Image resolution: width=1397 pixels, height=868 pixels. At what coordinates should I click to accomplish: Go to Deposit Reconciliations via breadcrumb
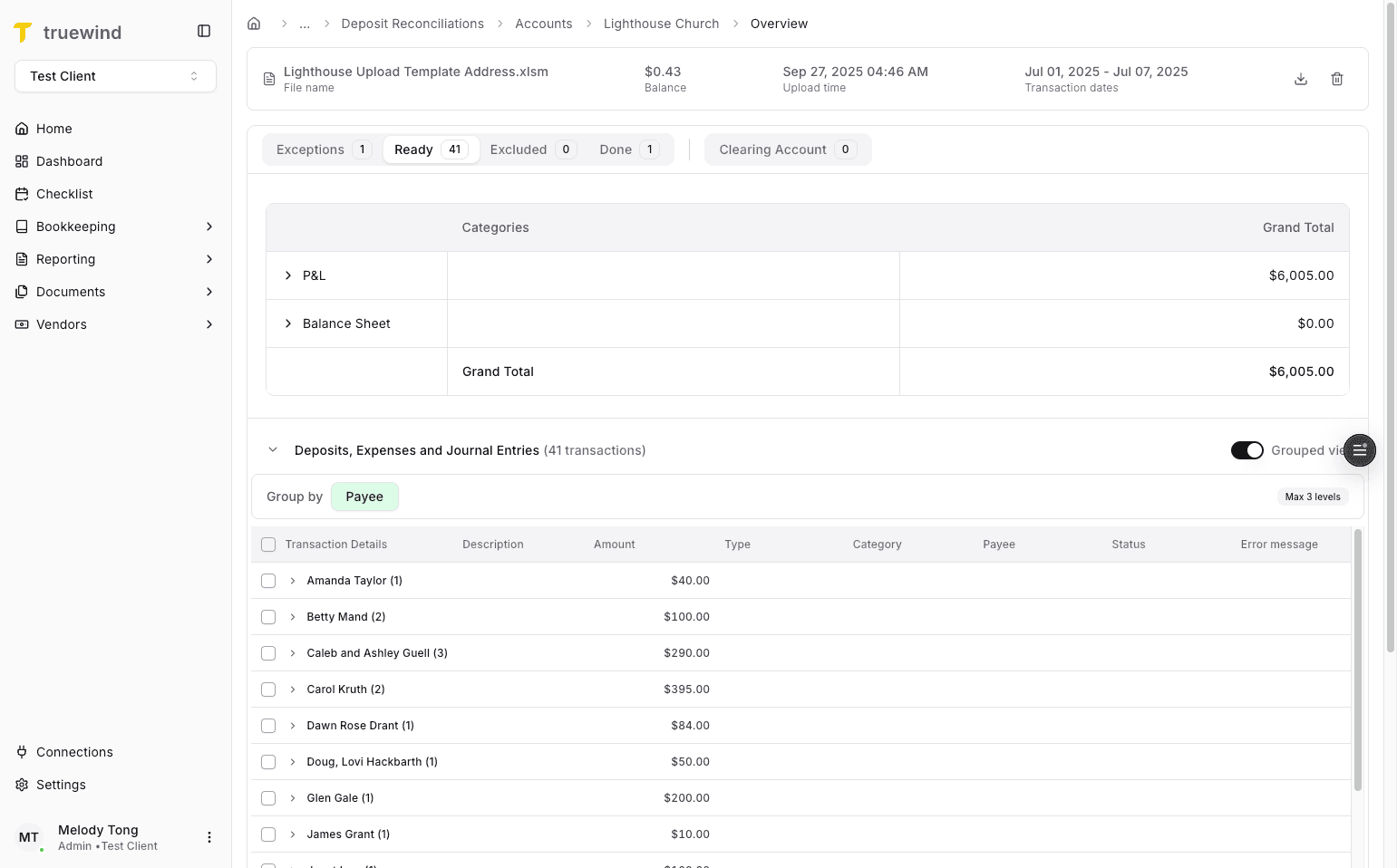pos(412,24)
